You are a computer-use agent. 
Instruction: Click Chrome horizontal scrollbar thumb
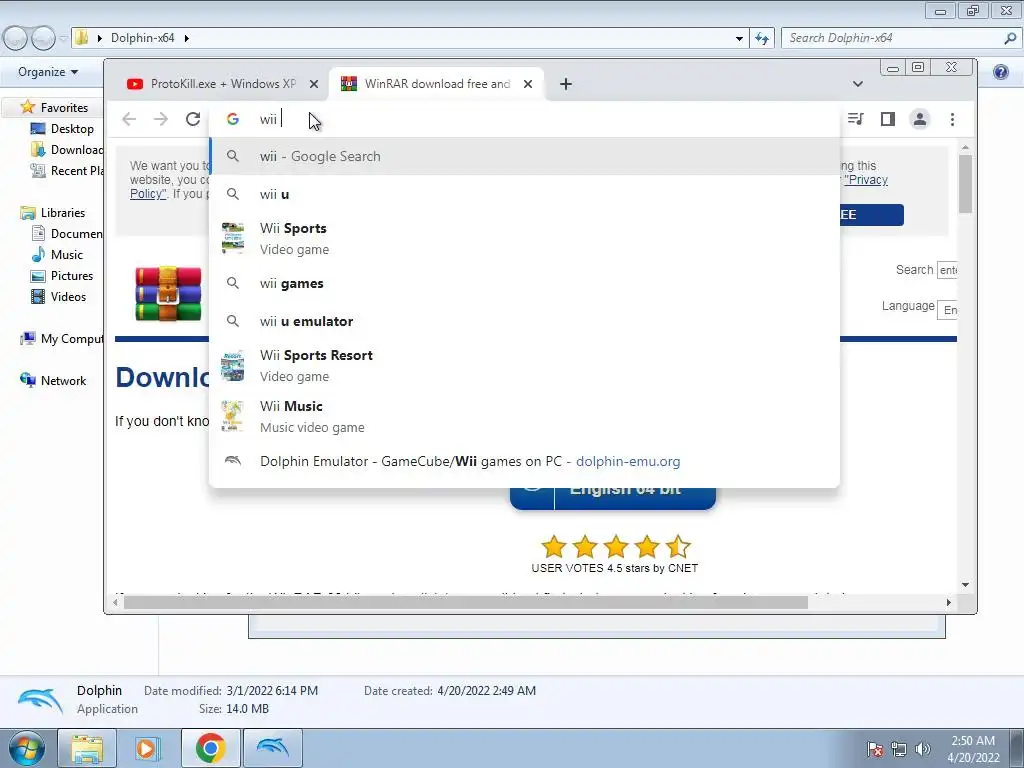coord(466,602)
